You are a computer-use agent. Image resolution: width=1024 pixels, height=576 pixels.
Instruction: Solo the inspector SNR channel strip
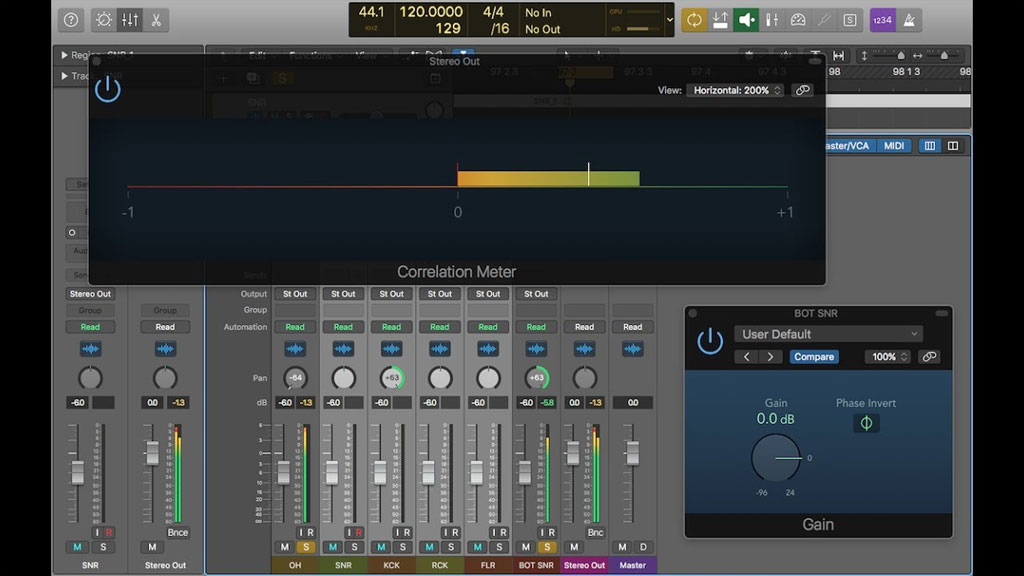103,547
